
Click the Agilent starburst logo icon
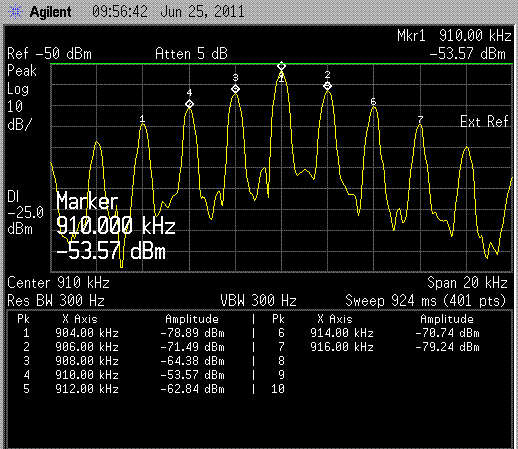point(15,12)
